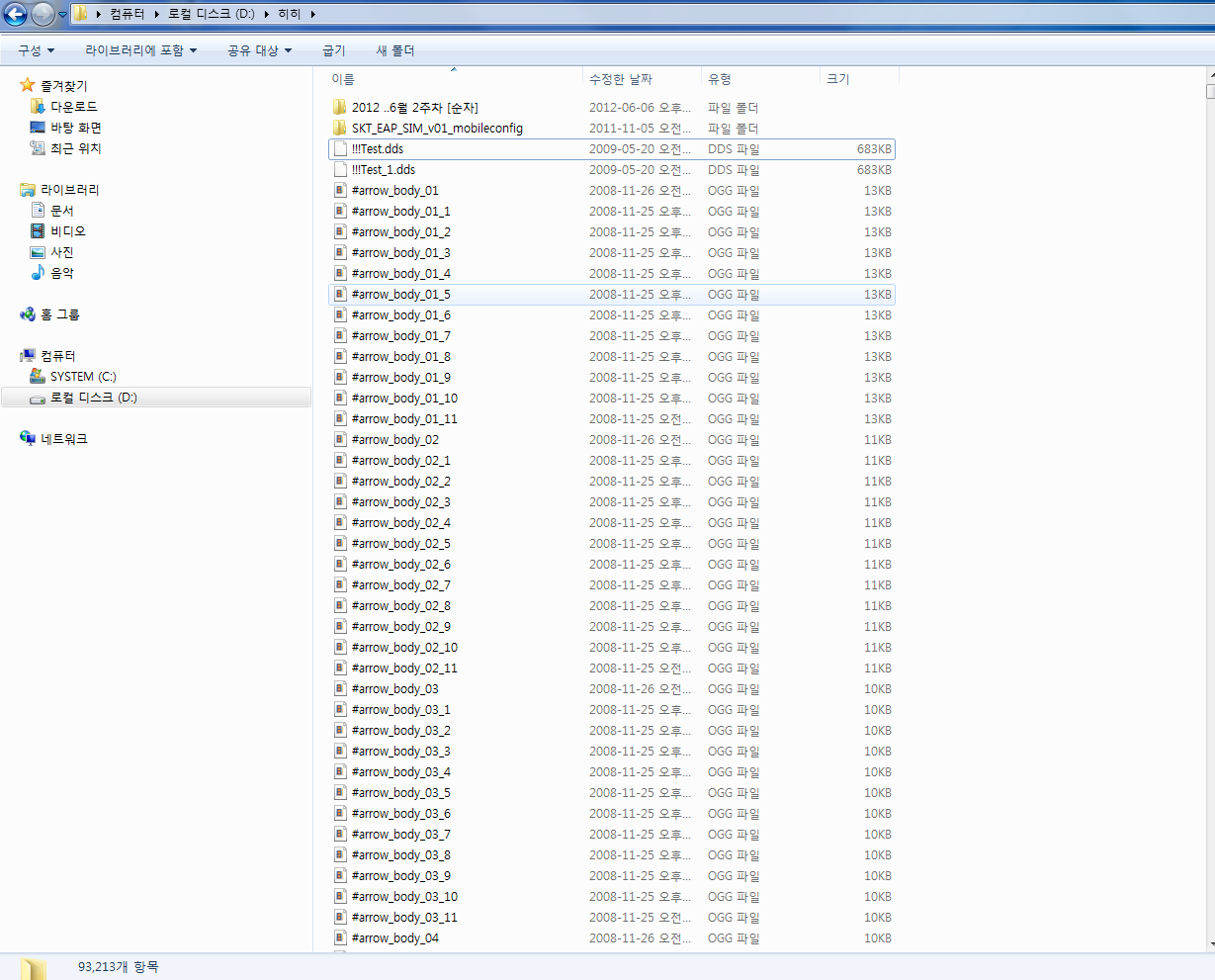Select OGG icon of #arrow_body_01_5
This screenshot has width=1215, height=980.
click(x=340, y=294)
